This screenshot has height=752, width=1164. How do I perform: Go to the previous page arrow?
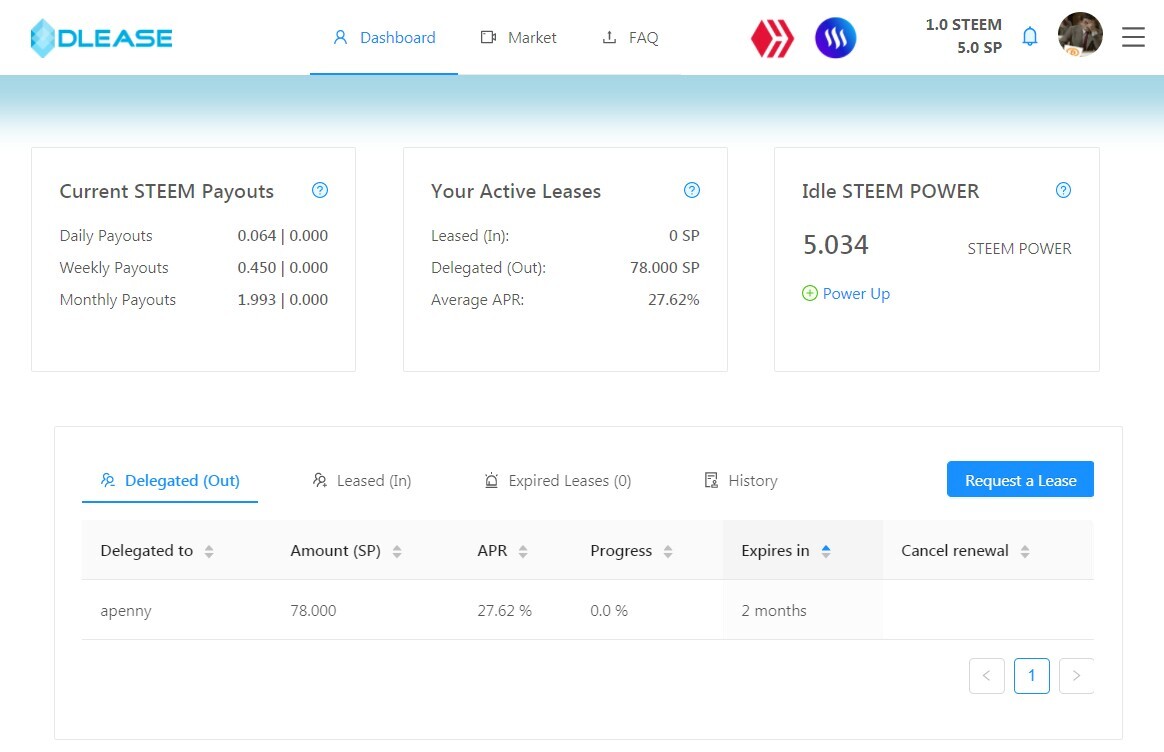[x=987, y=676]
